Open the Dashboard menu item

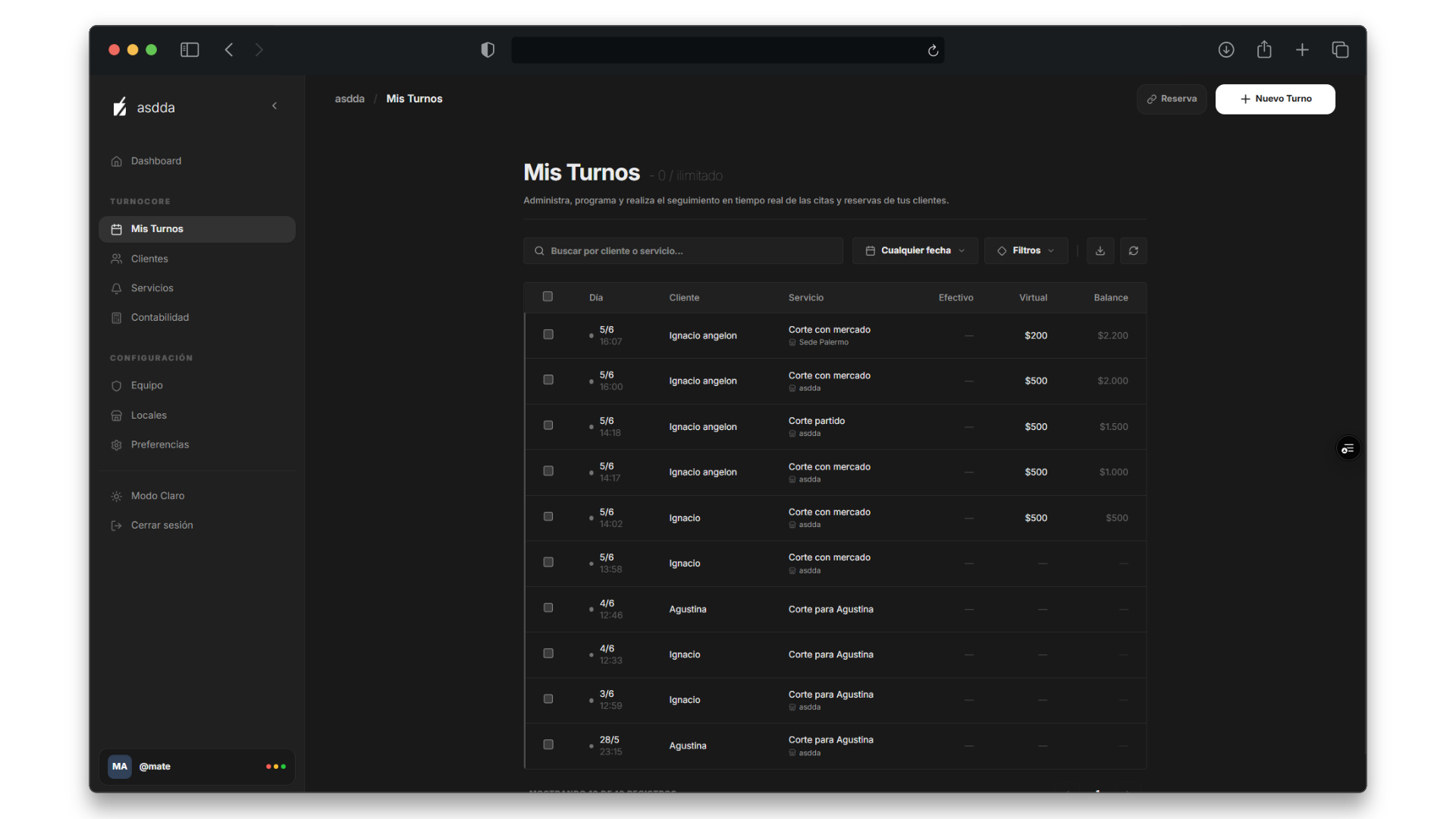197,161
